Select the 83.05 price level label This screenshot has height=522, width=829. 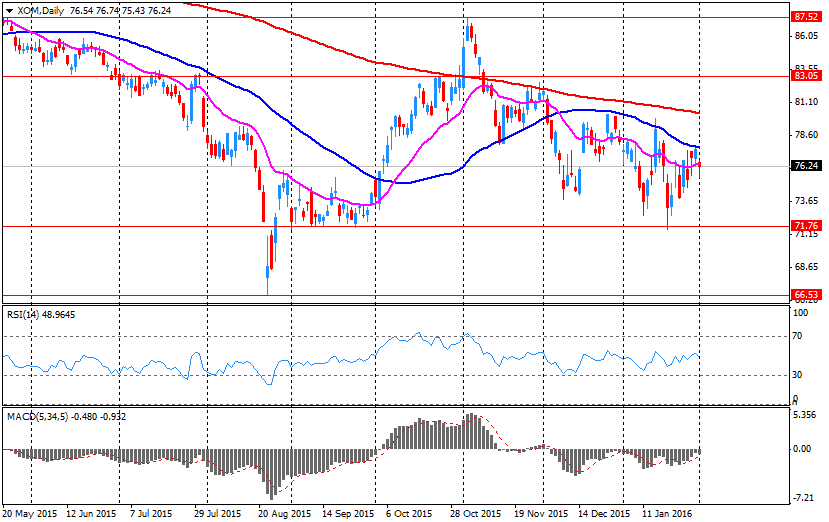[806, 76]
